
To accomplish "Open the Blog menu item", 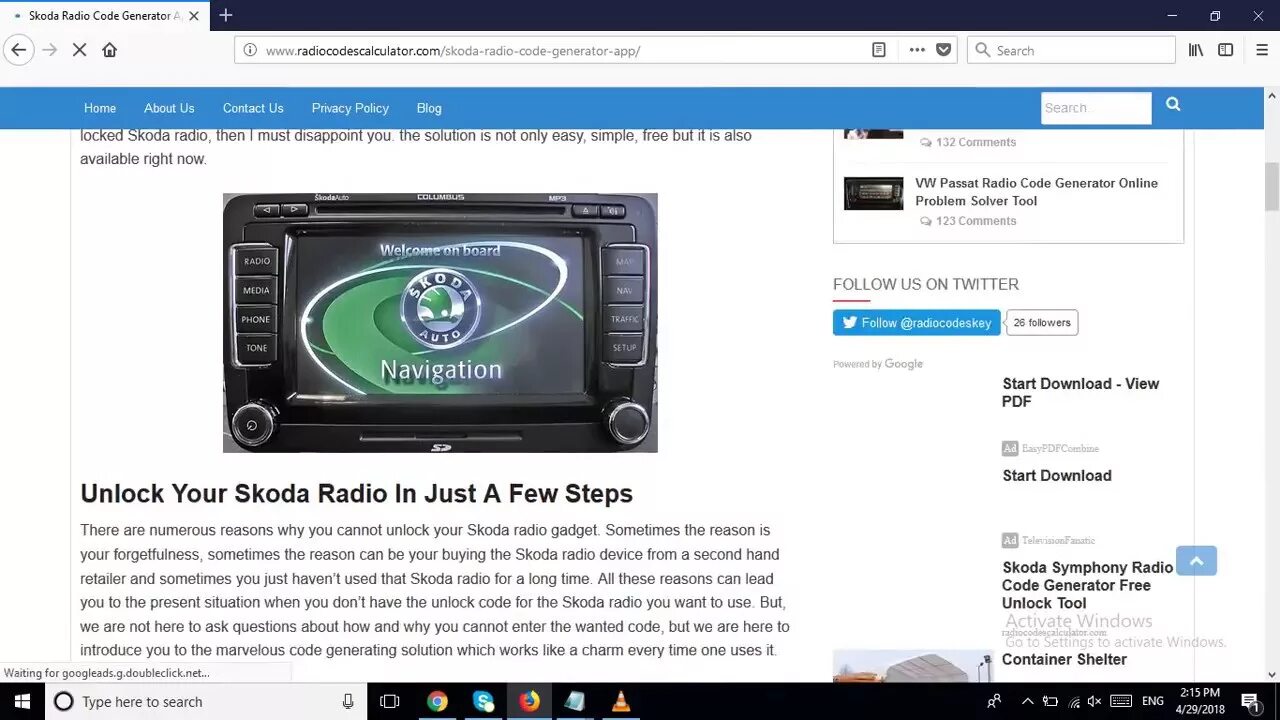I will click(x=429, y=108).
